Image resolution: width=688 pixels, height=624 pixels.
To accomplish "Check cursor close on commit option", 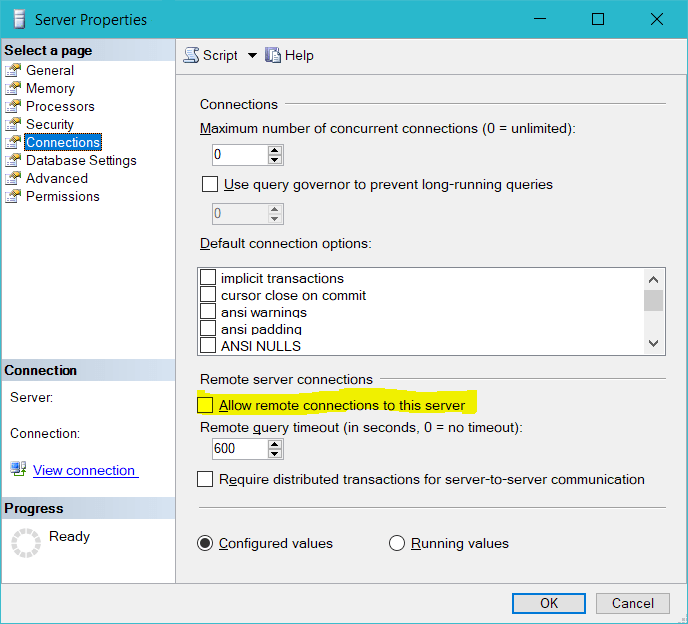I will point(208,295).
